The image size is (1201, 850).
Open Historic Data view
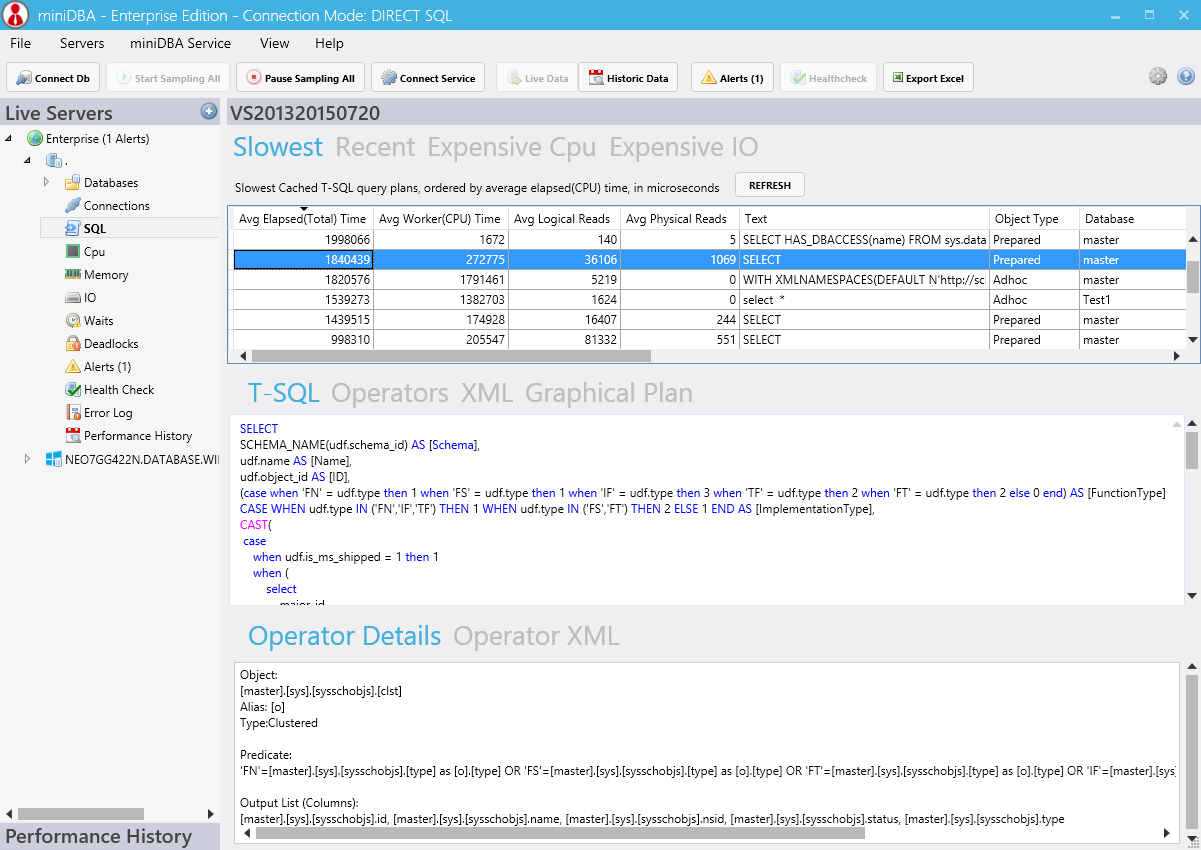pyautogui.click(x=628, y=78)
